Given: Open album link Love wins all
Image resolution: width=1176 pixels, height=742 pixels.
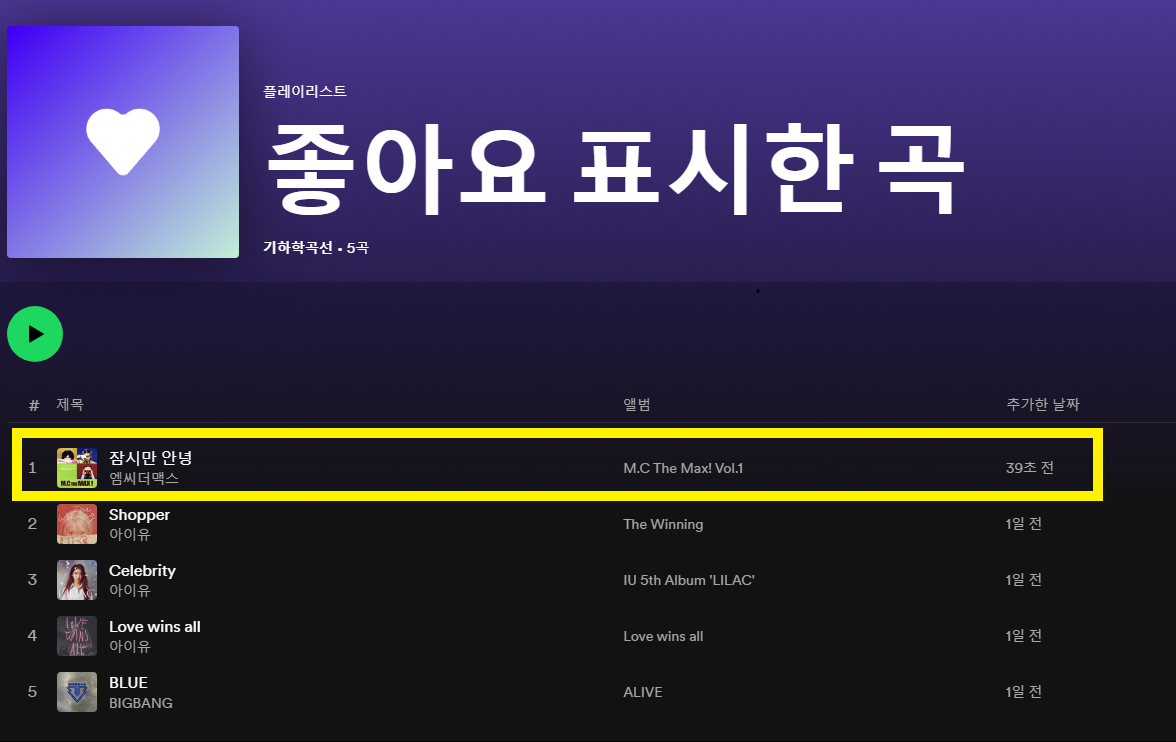Looking at the screenshot, I should 663,636.
